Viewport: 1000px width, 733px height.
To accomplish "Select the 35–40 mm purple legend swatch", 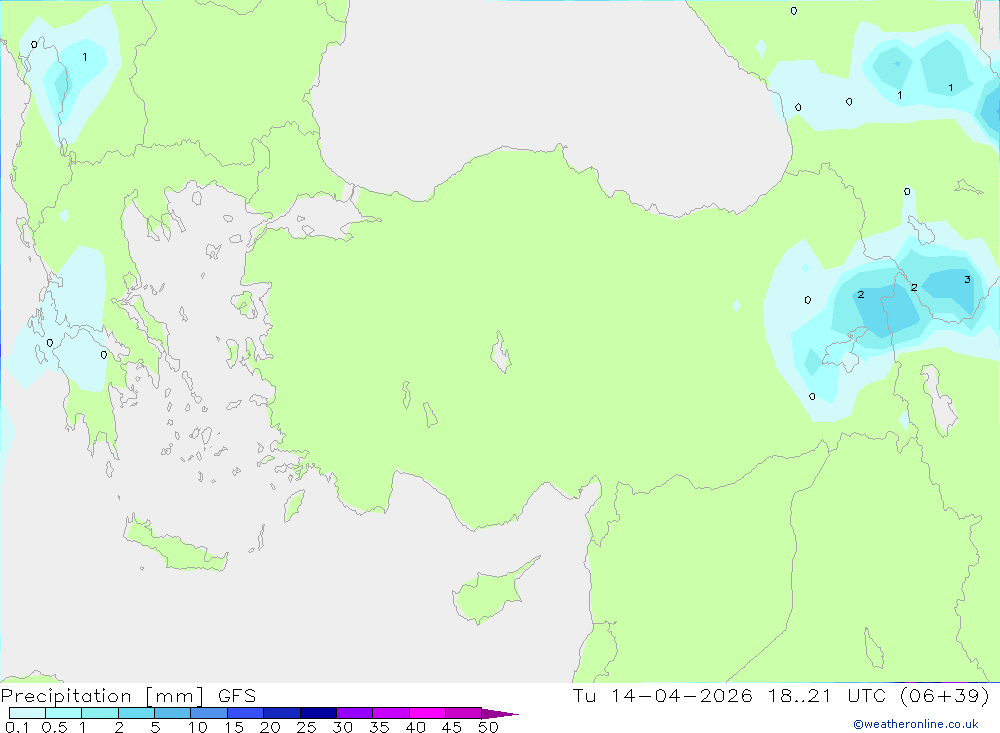I will 391,713.
